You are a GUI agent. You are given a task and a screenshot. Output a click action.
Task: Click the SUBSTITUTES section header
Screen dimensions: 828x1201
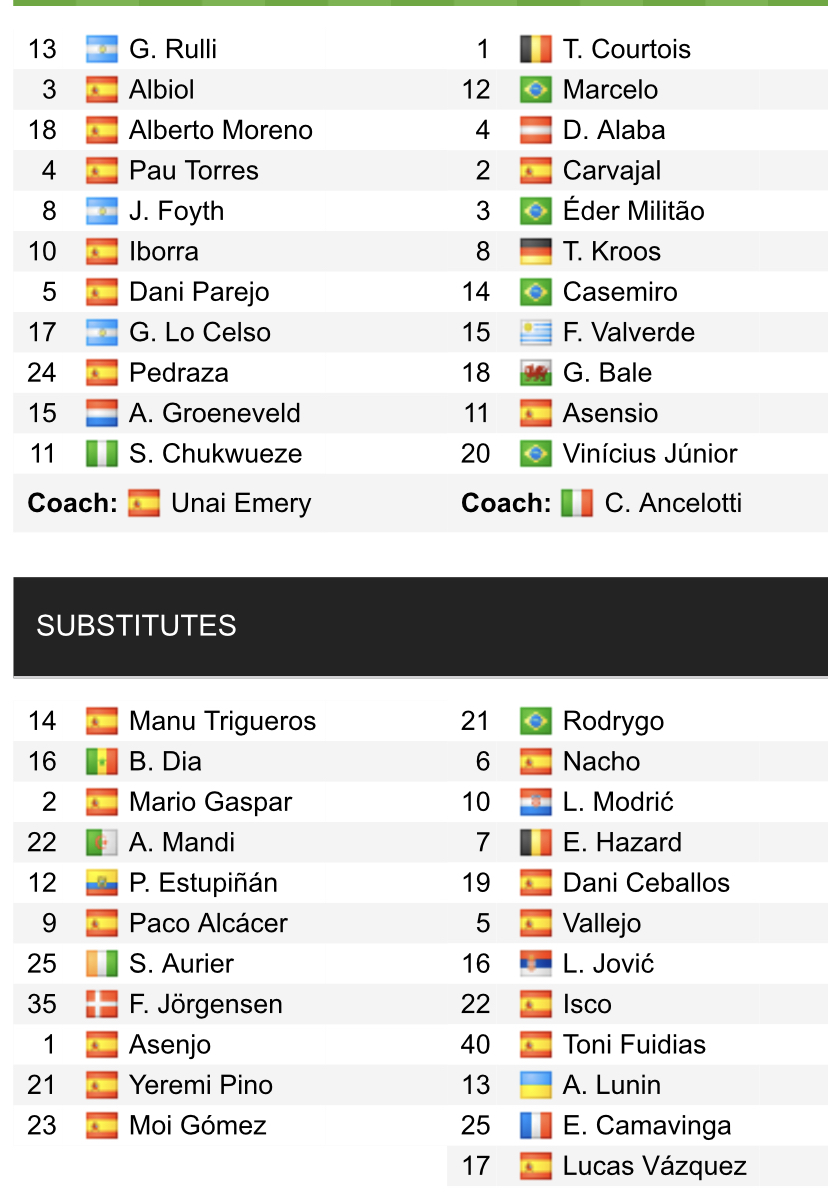(136, 626)
